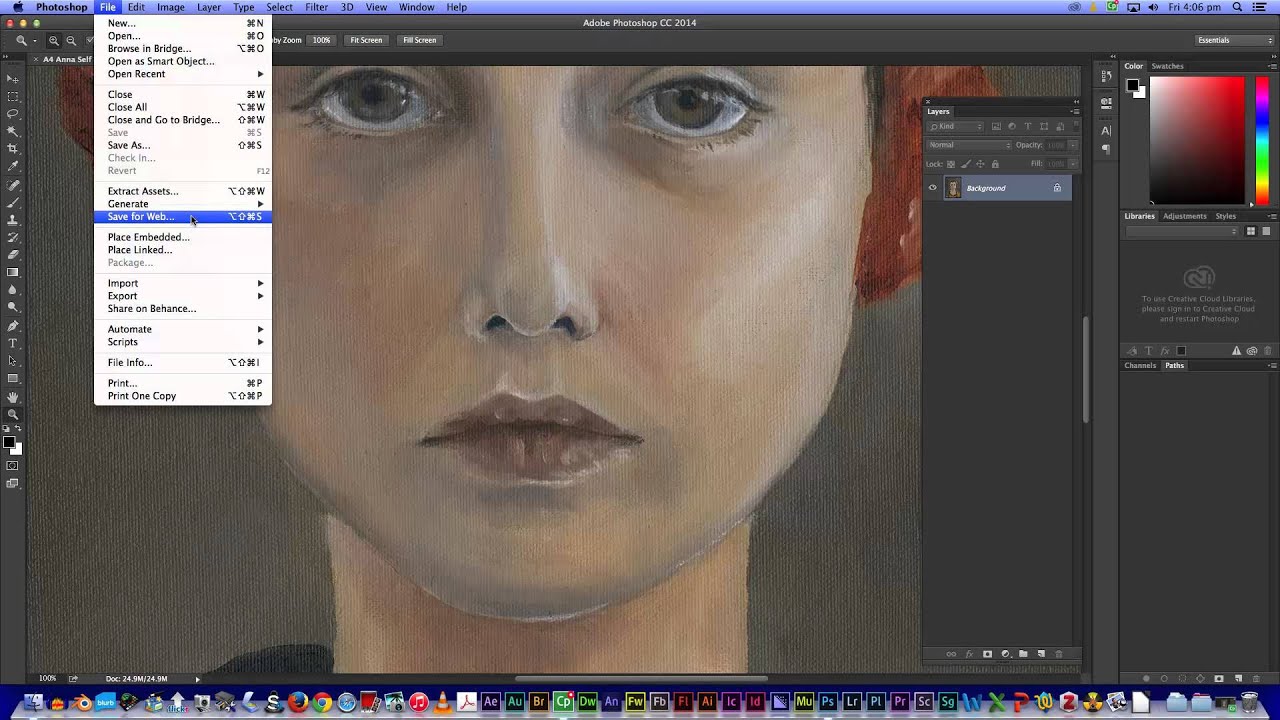Toggle type layer filter in Layers panel
This screenshot has height=720, width=1280.
pos(1028,127)
